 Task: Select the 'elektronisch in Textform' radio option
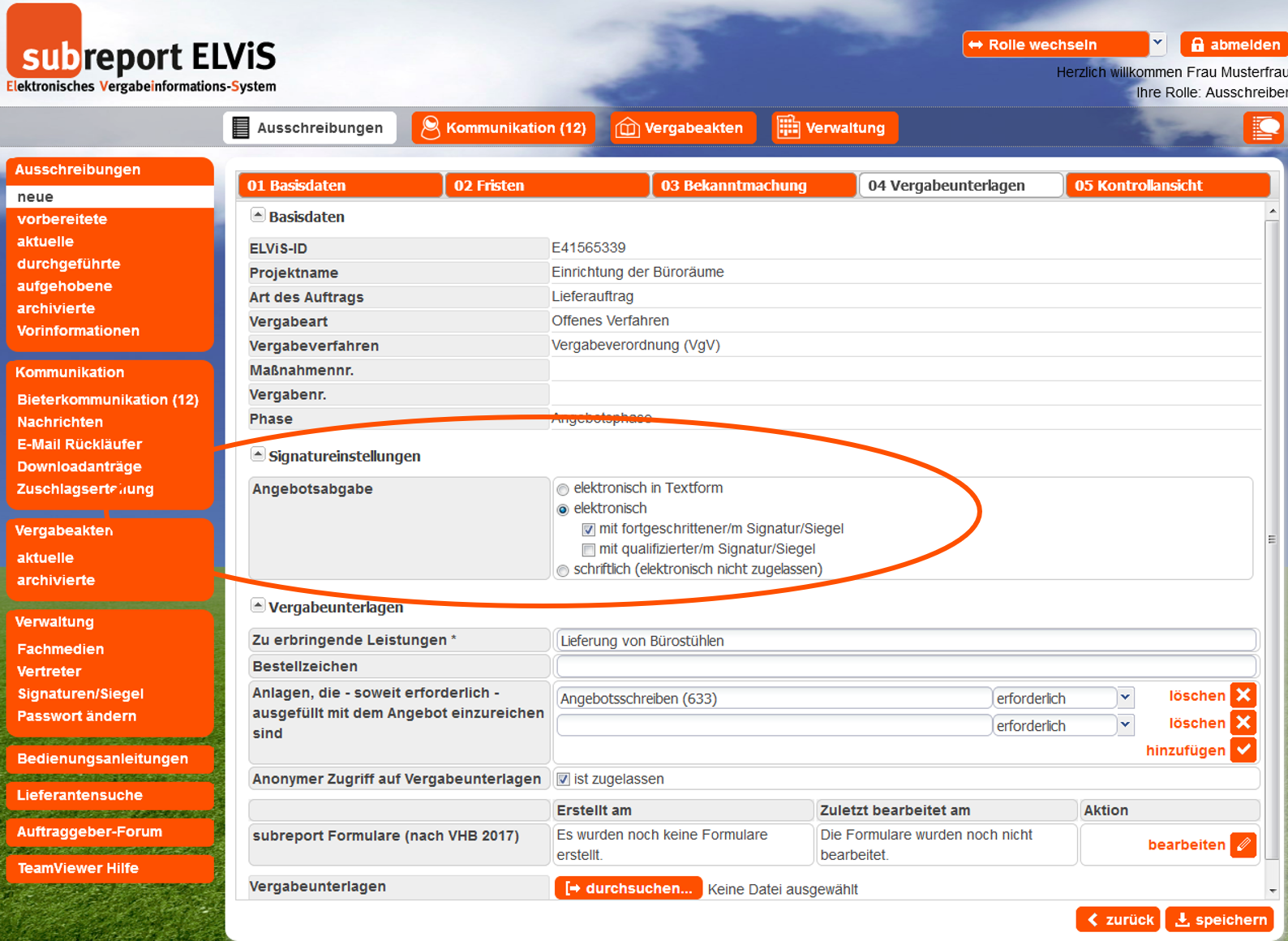[563, 489]
